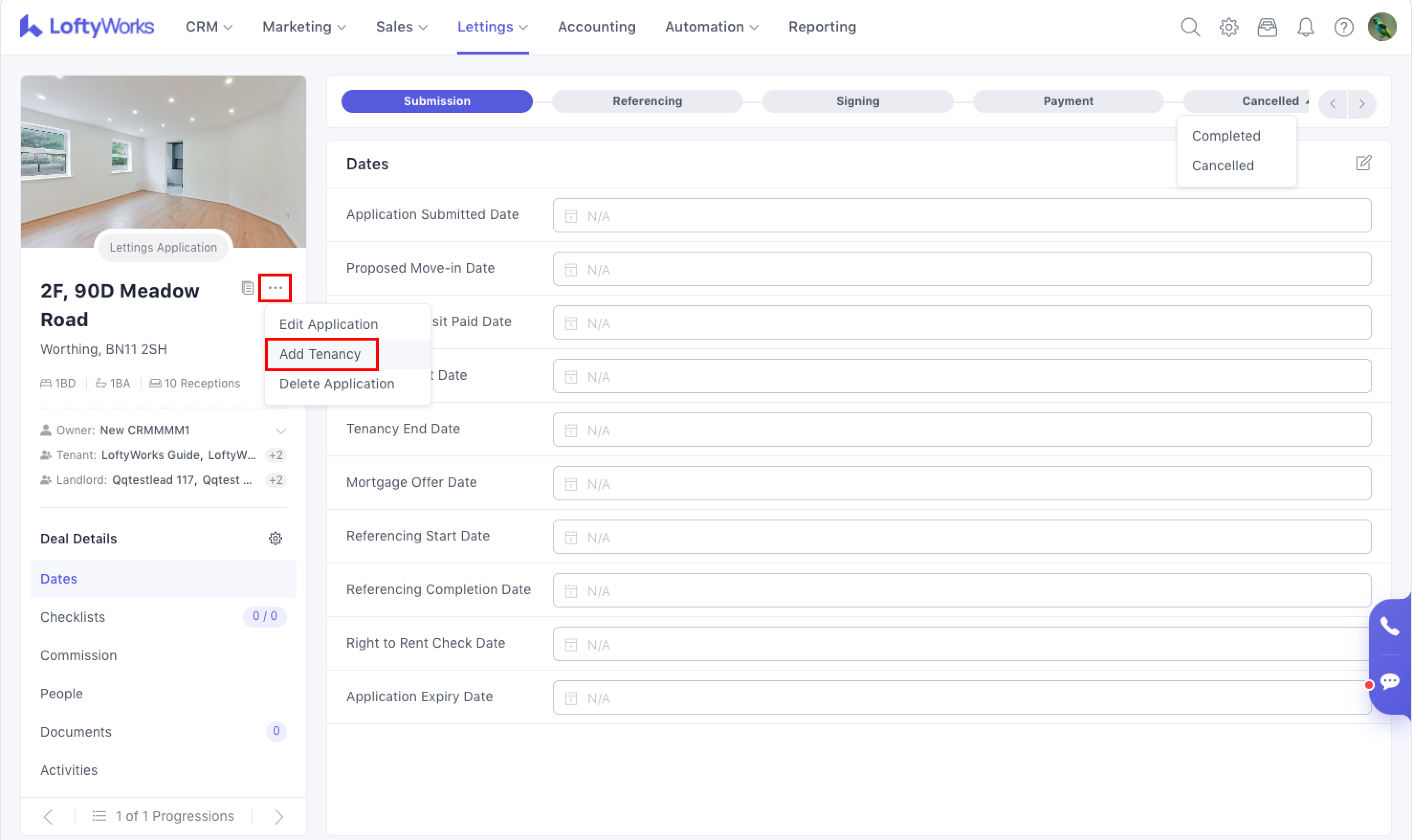This screenshot has width=1412, height=840.
Task: Open Checklists in Deal Details
Action: coord(73,617)
